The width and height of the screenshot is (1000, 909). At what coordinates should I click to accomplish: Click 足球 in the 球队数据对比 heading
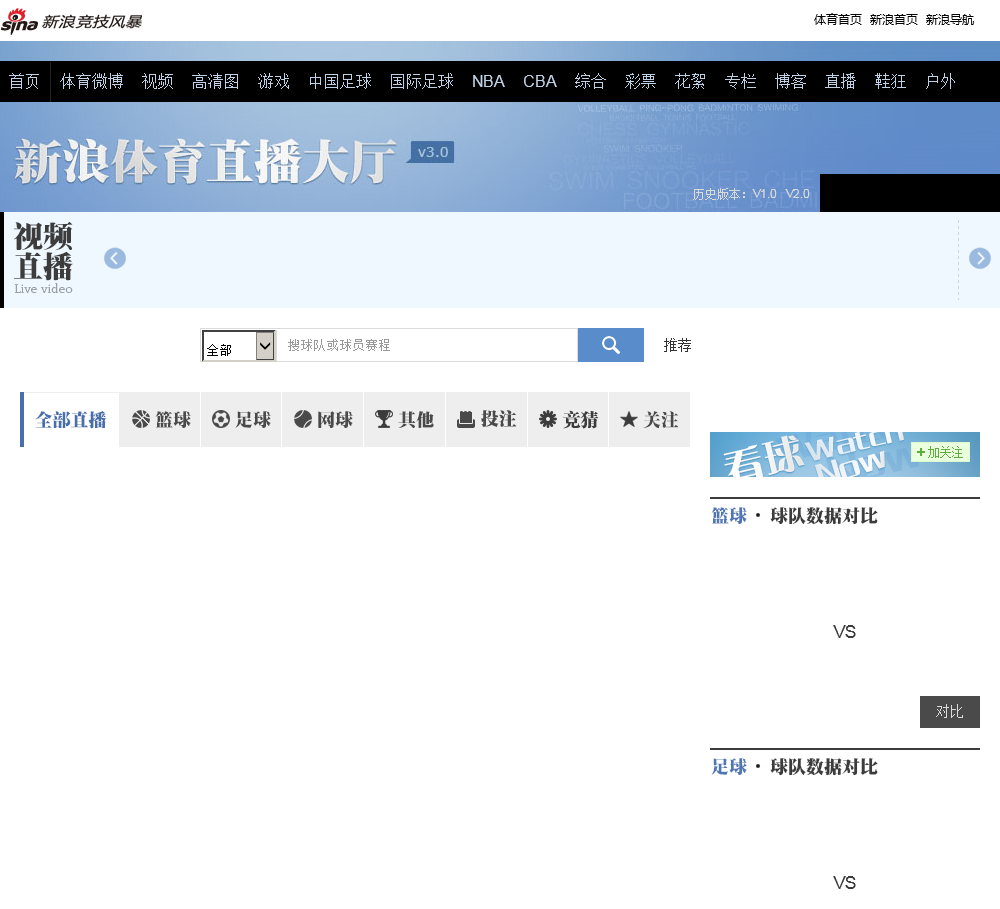tap(729, 767)
